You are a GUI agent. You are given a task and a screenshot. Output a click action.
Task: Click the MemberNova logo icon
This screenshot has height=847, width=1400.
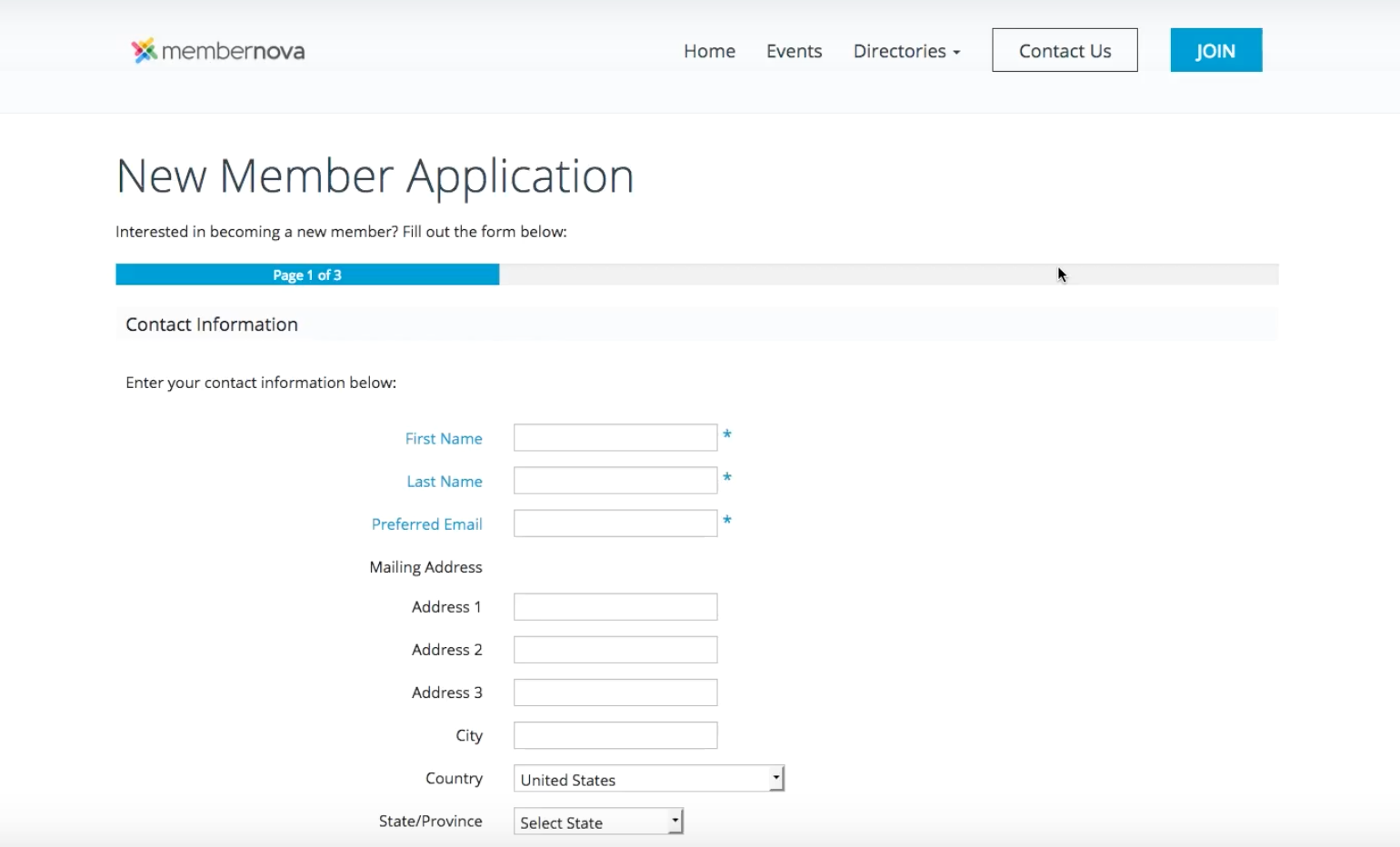click(144, 50)
